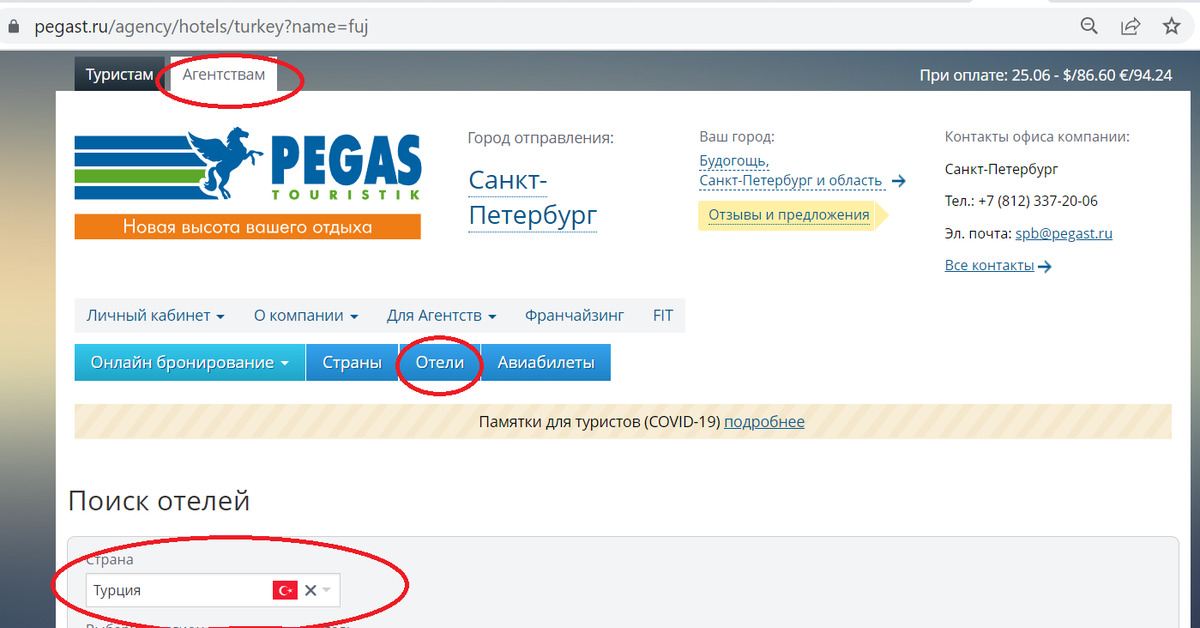Click the Будогощь city link
This screenshot has height=628, width=1200.
pos(734,160)
